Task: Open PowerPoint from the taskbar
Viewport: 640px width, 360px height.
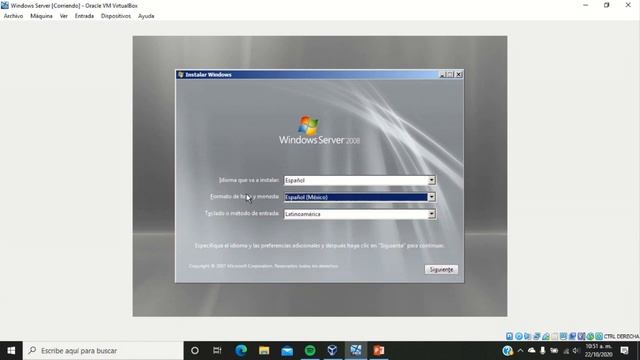Action: 378,351
